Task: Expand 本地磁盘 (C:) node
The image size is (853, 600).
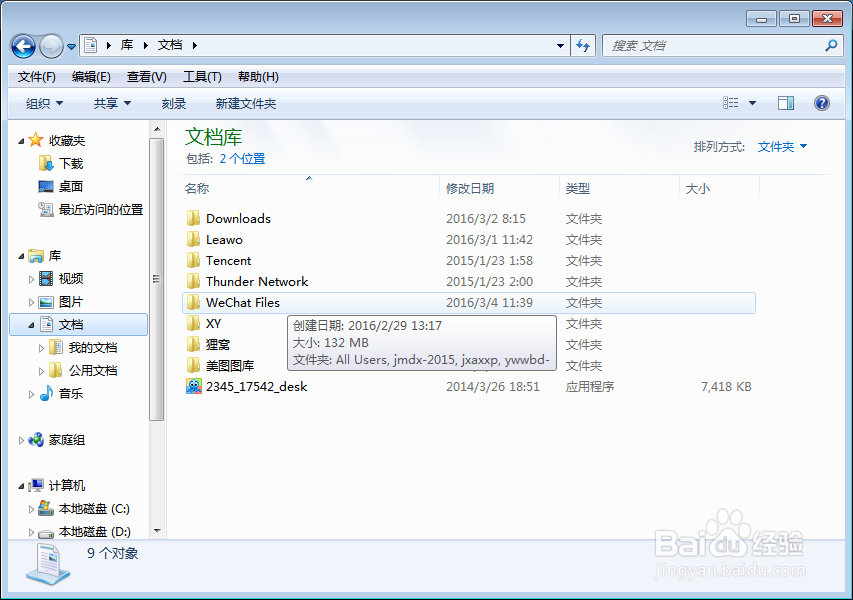Action: (x=31, y=509)
